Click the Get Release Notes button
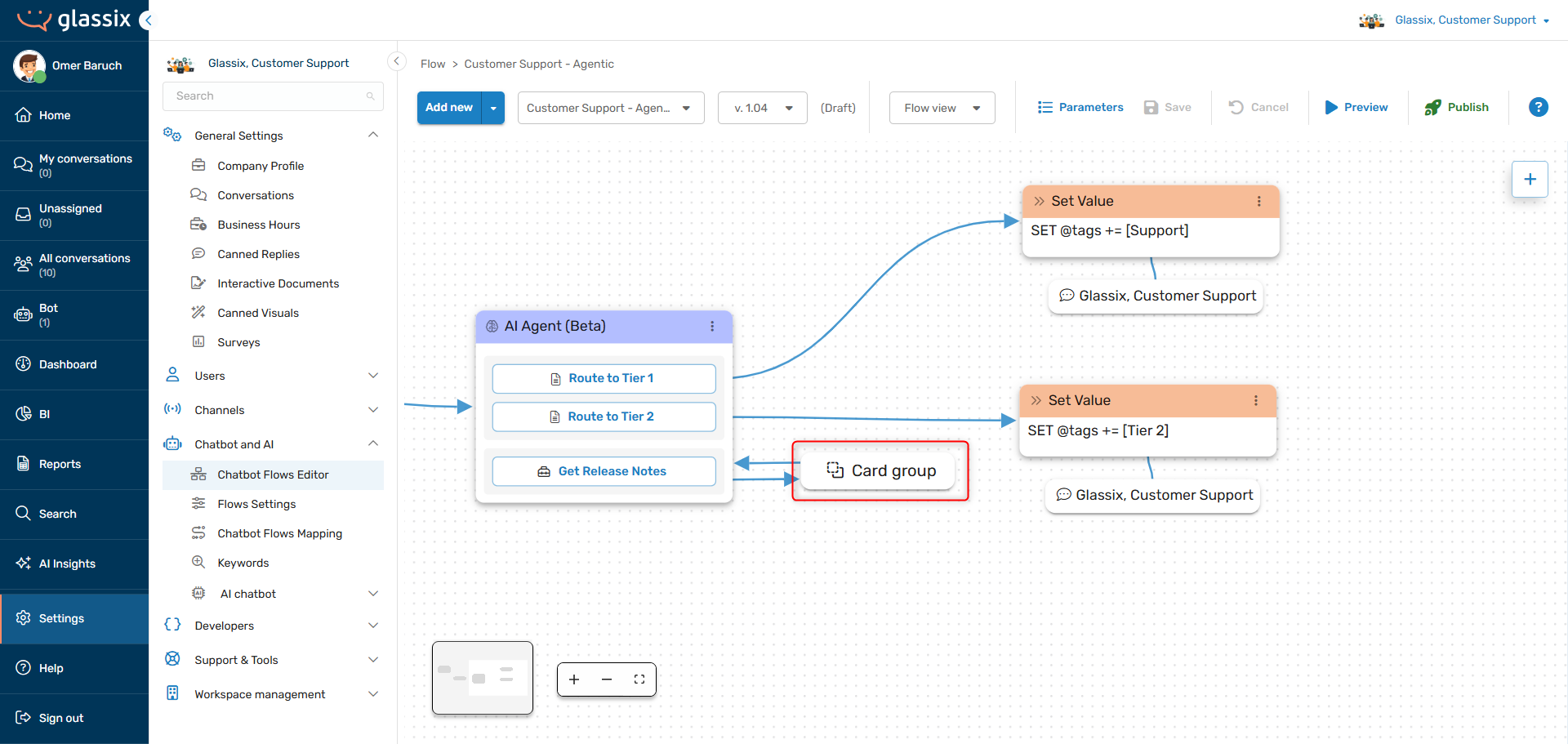 (604, 471)
